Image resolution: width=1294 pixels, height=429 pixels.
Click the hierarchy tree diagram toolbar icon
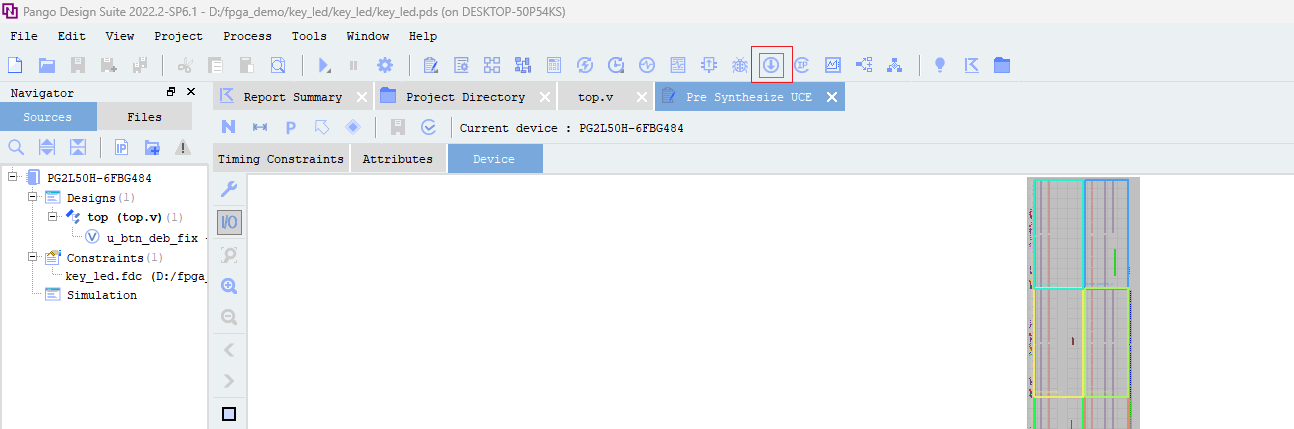click(895, 65)
